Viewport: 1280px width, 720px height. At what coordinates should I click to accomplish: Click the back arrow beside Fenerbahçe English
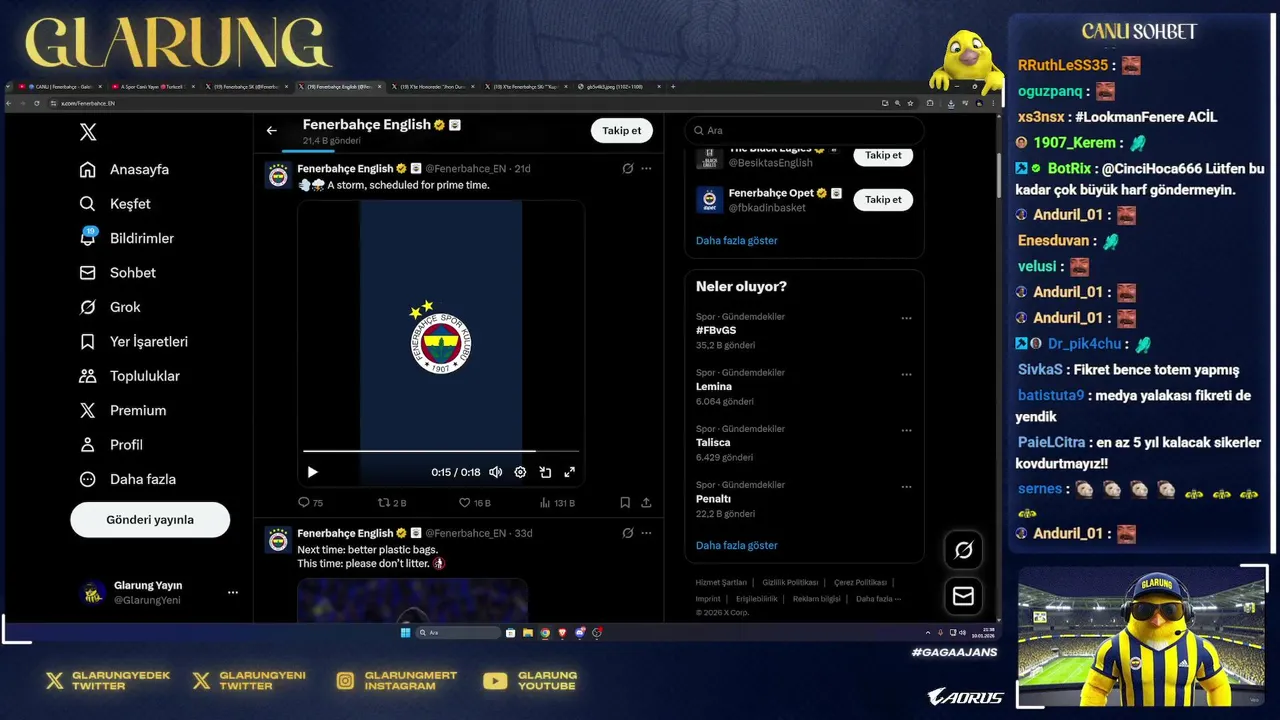coord(271,130)
